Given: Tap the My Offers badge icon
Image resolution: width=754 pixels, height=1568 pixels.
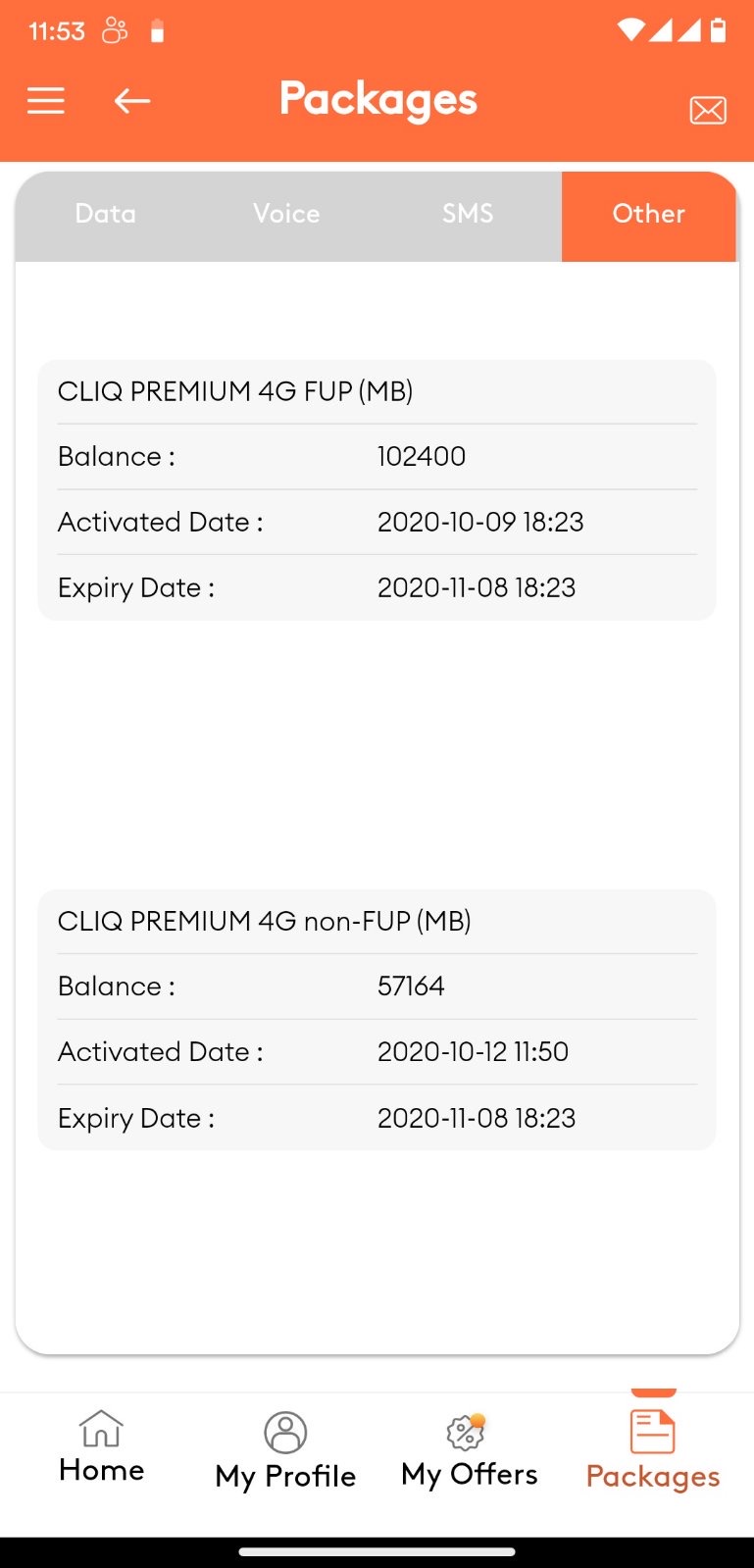Looking at the screenshot, I should 467,1432.
